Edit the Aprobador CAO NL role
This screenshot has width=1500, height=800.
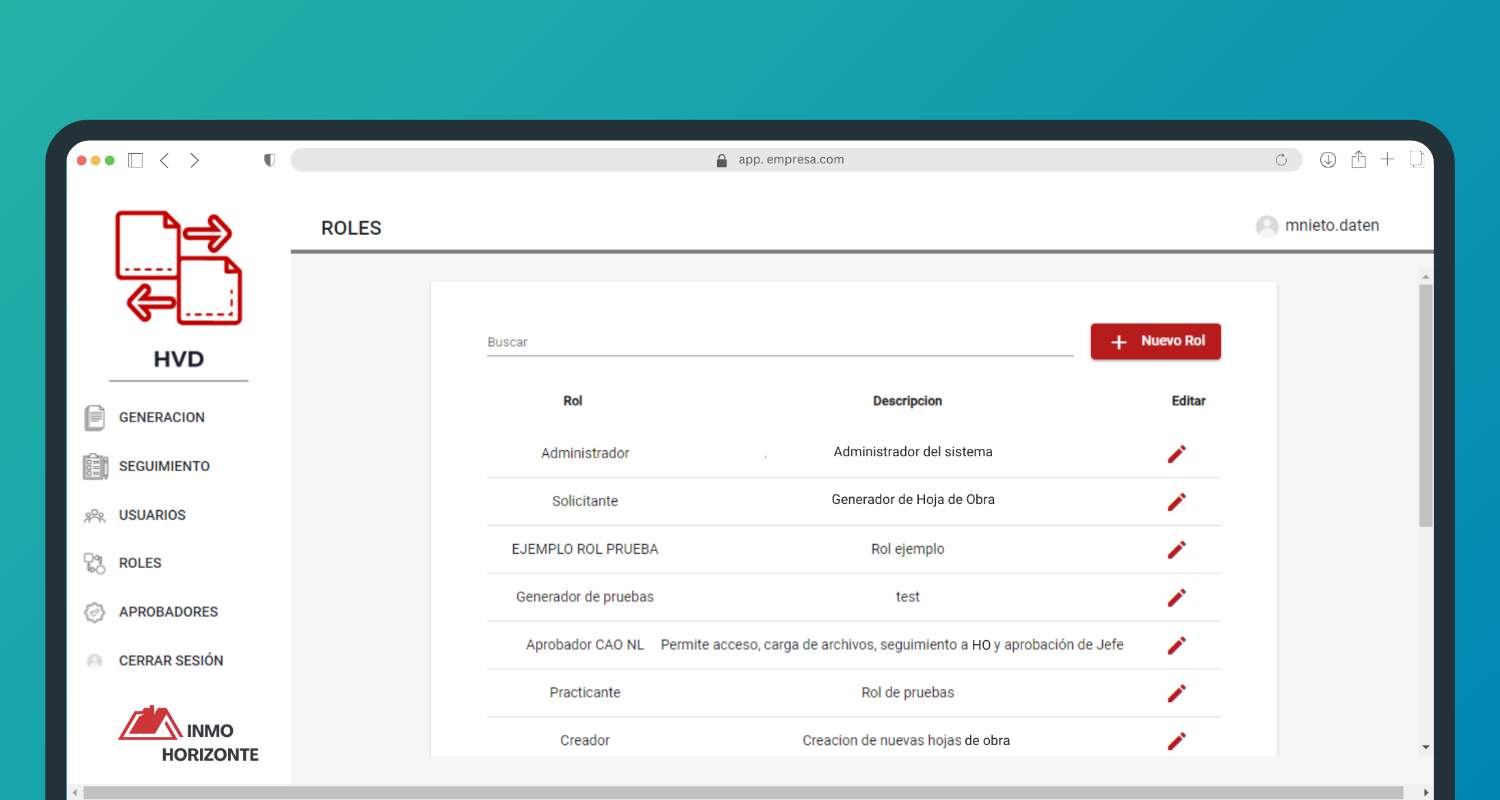1177,646
